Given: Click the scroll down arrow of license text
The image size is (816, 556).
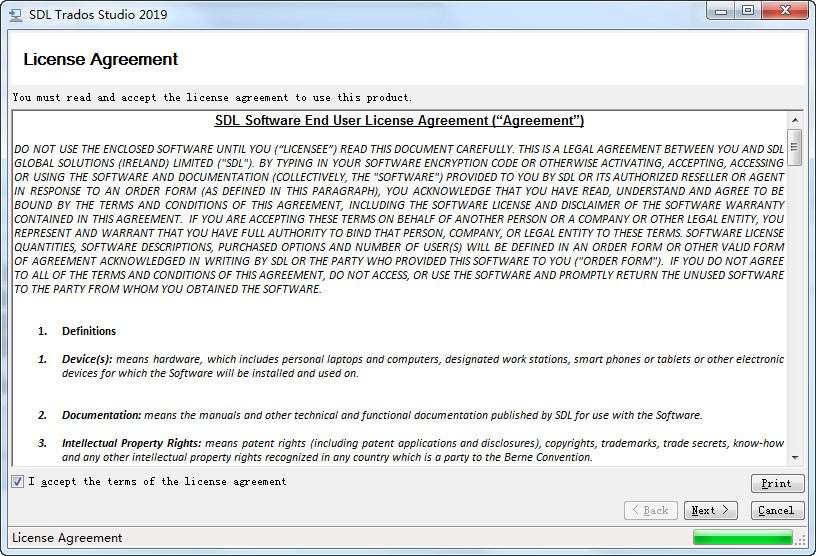Looking at the screenshot, I should [x=794, y=457].
